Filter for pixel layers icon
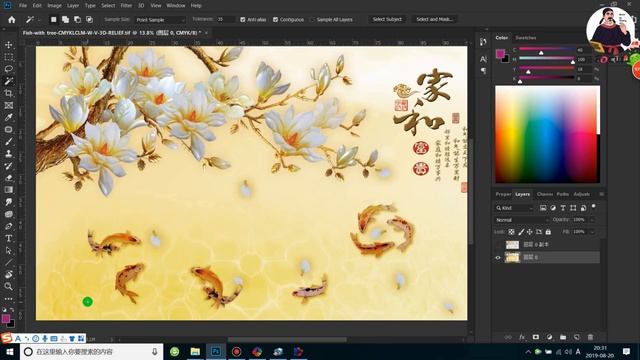The image size is (640, 360). 543,208
